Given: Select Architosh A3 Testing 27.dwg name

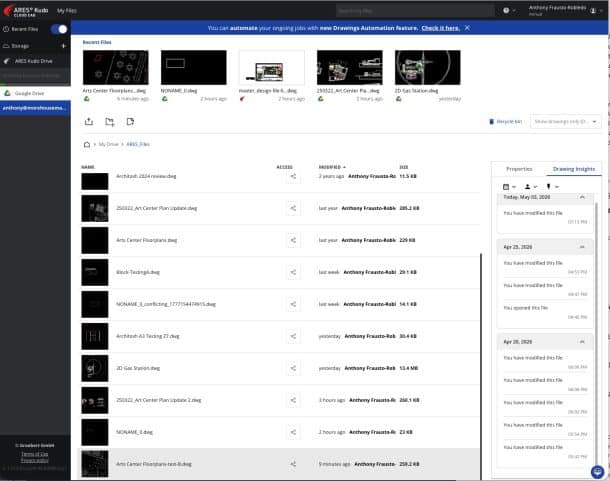Looking at the screenshot, I should coord(148,336).
